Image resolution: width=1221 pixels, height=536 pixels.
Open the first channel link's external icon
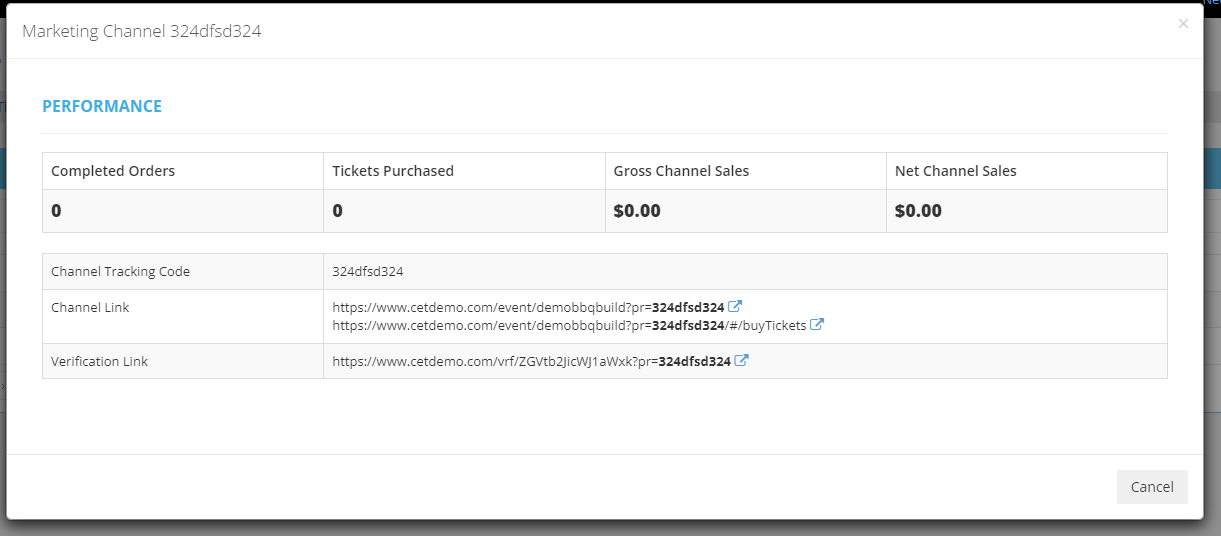(x=735, y=307)
